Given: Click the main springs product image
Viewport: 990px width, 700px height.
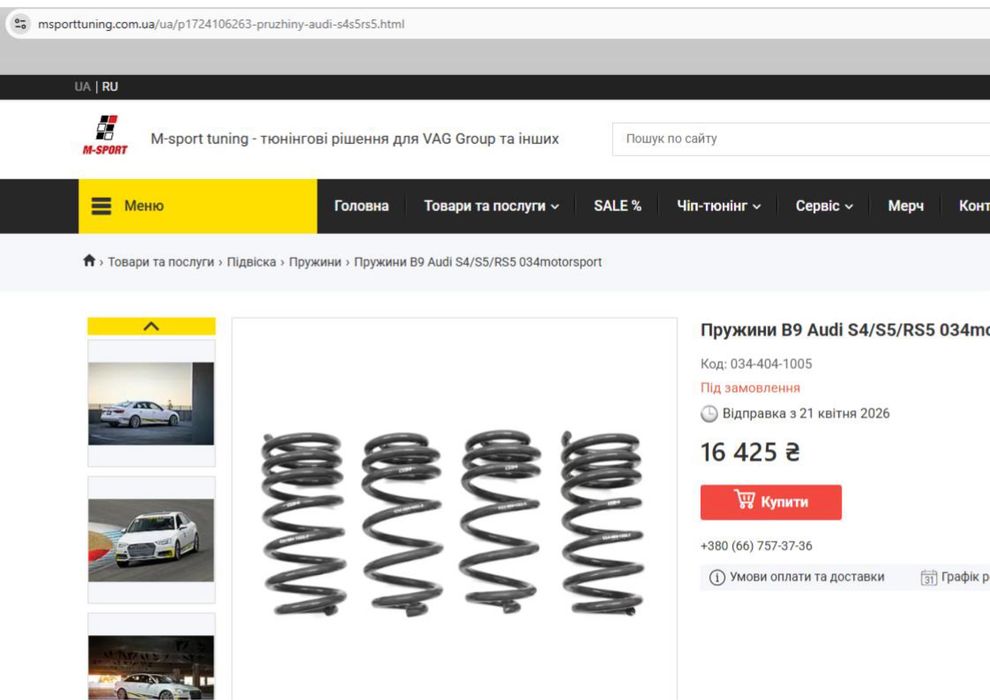Looking at the screenshot, I should point(455,523).
